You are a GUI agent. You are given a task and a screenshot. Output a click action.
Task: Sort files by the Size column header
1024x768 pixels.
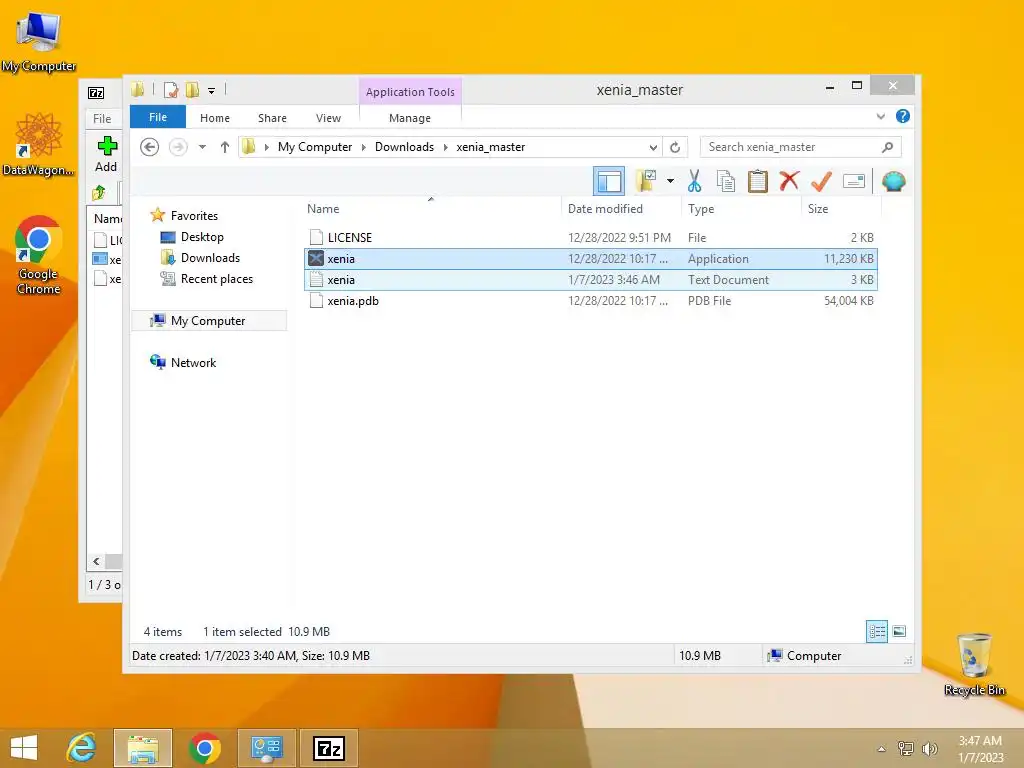[841, 208]
